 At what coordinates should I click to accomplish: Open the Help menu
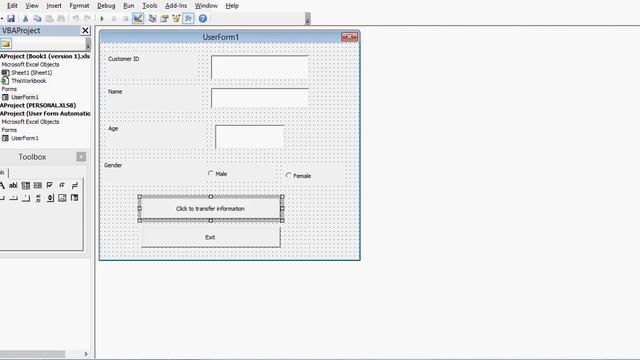232,6
